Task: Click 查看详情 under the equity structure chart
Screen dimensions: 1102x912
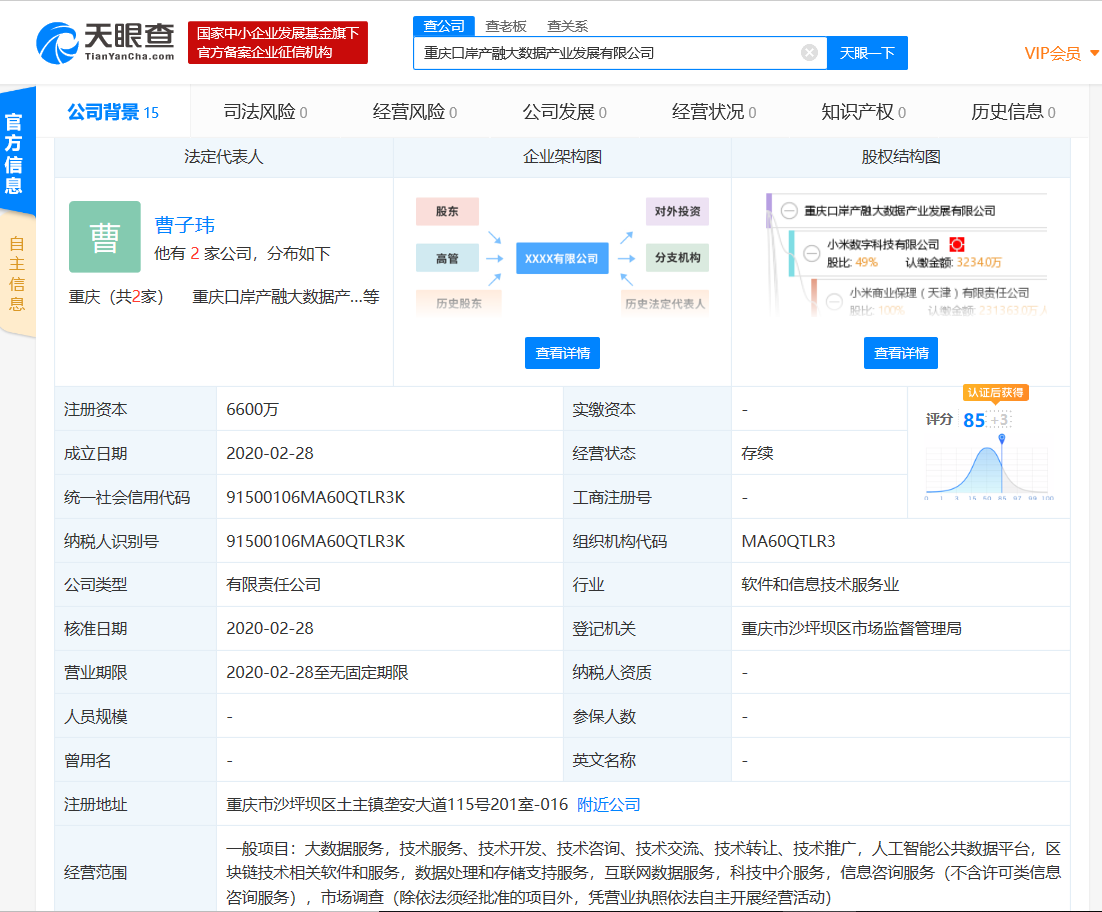Action: pos(900,353)
